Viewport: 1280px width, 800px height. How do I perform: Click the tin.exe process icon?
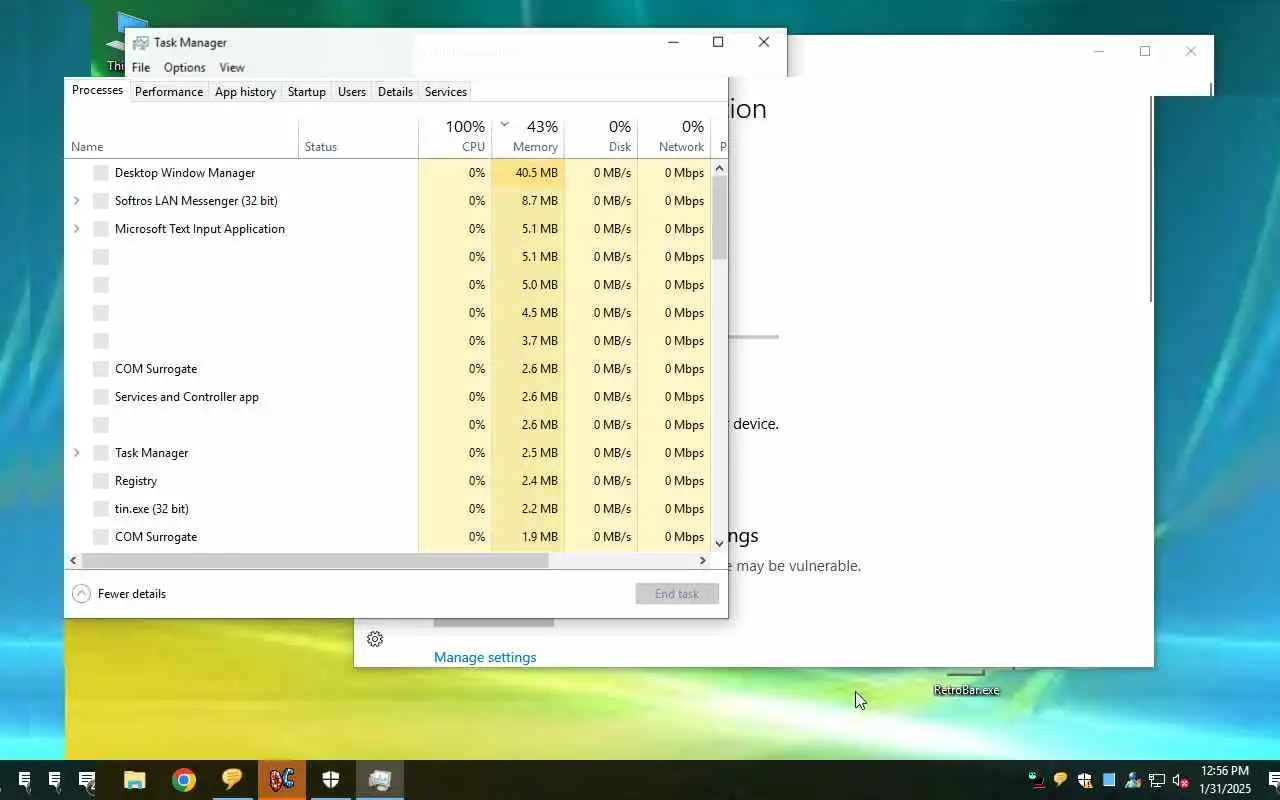[x=101, y=509]
